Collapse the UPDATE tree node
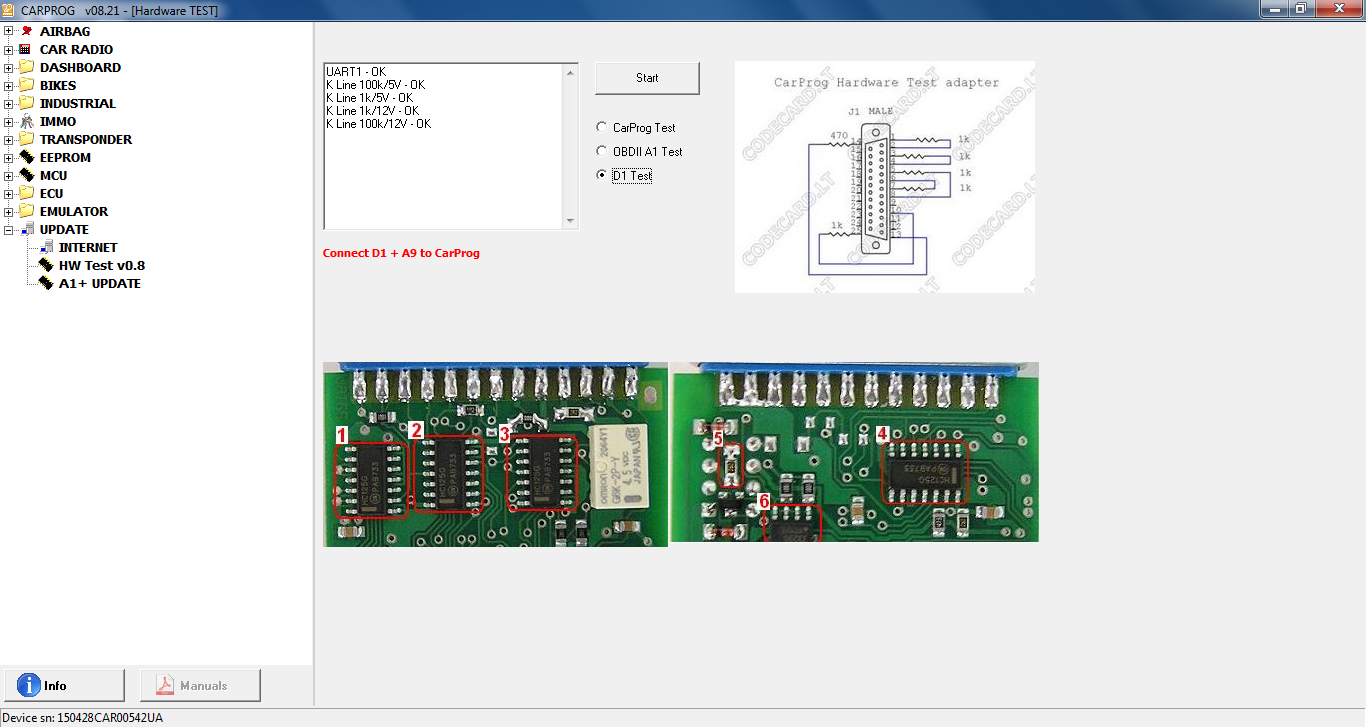This screenshot has height=728, width=1366. click(9, 229)
